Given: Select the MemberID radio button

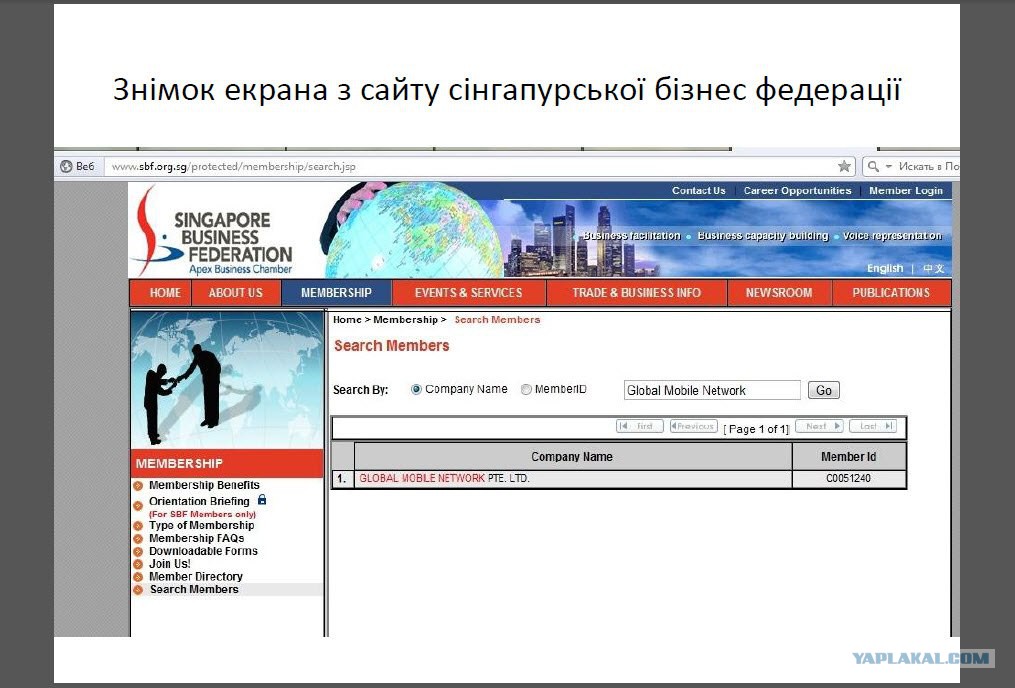Looking at the screenshot, I should pos(526,390).
